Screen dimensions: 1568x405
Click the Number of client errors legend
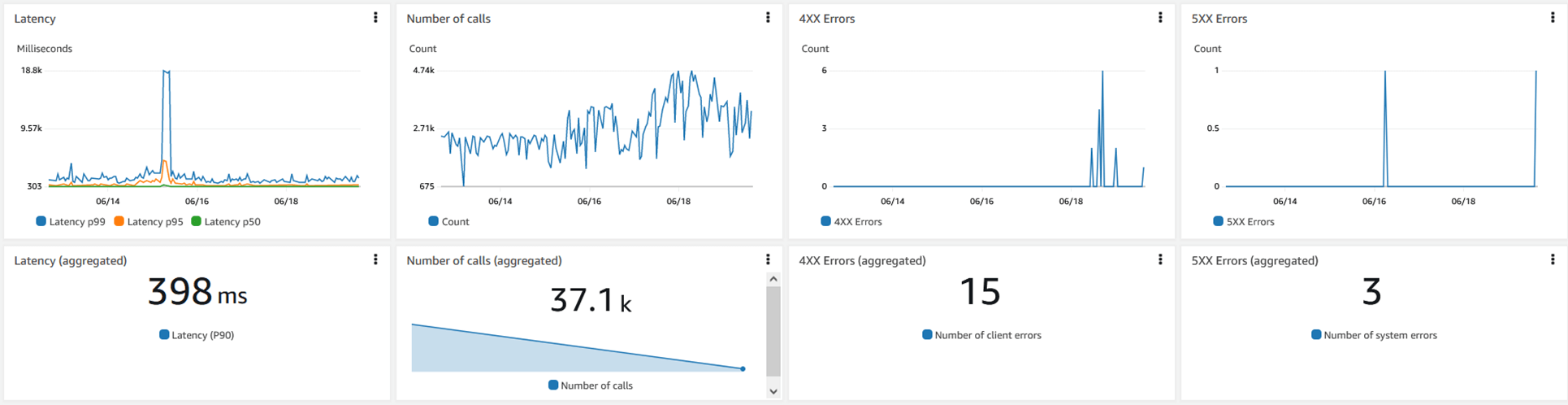(987, 335)
